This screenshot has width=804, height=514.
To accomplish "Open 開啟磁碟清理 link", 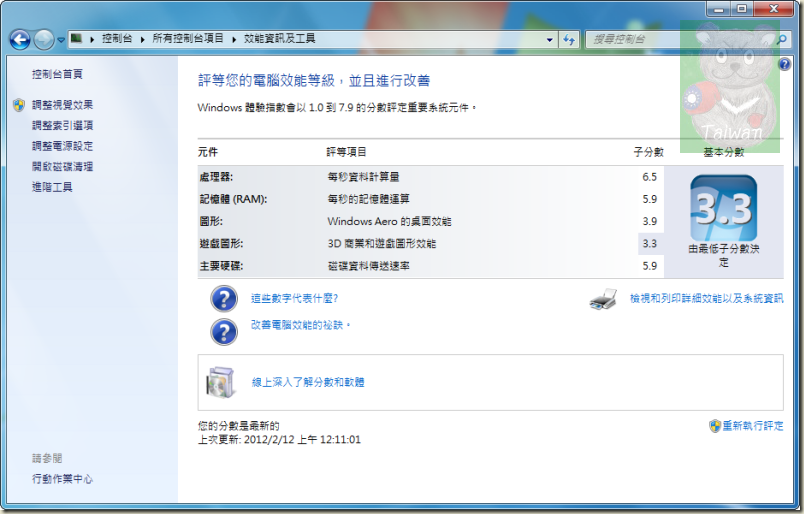I will point(63,167).
